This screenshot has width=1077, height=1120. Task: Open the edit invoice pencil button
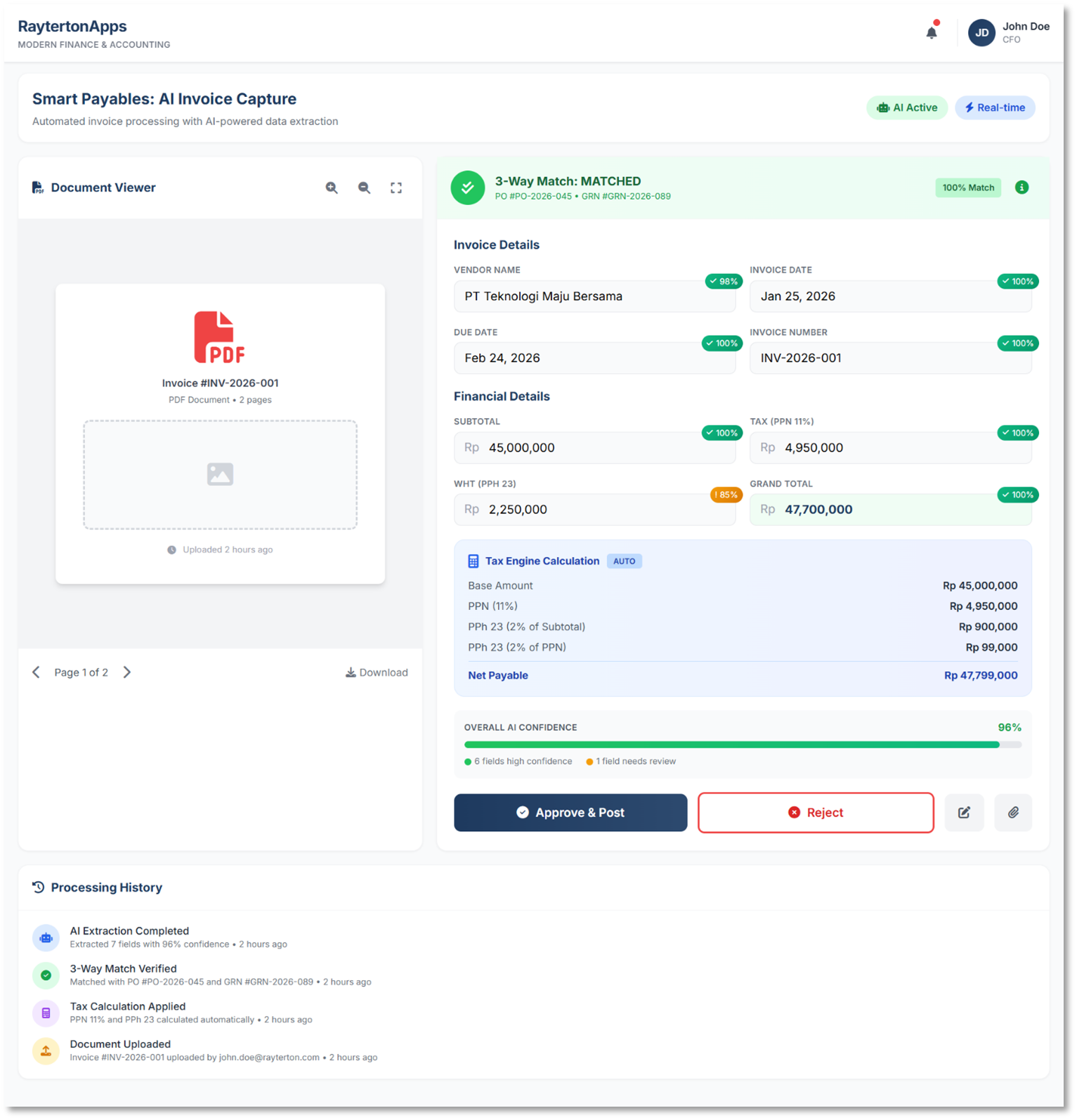(964, 813)
